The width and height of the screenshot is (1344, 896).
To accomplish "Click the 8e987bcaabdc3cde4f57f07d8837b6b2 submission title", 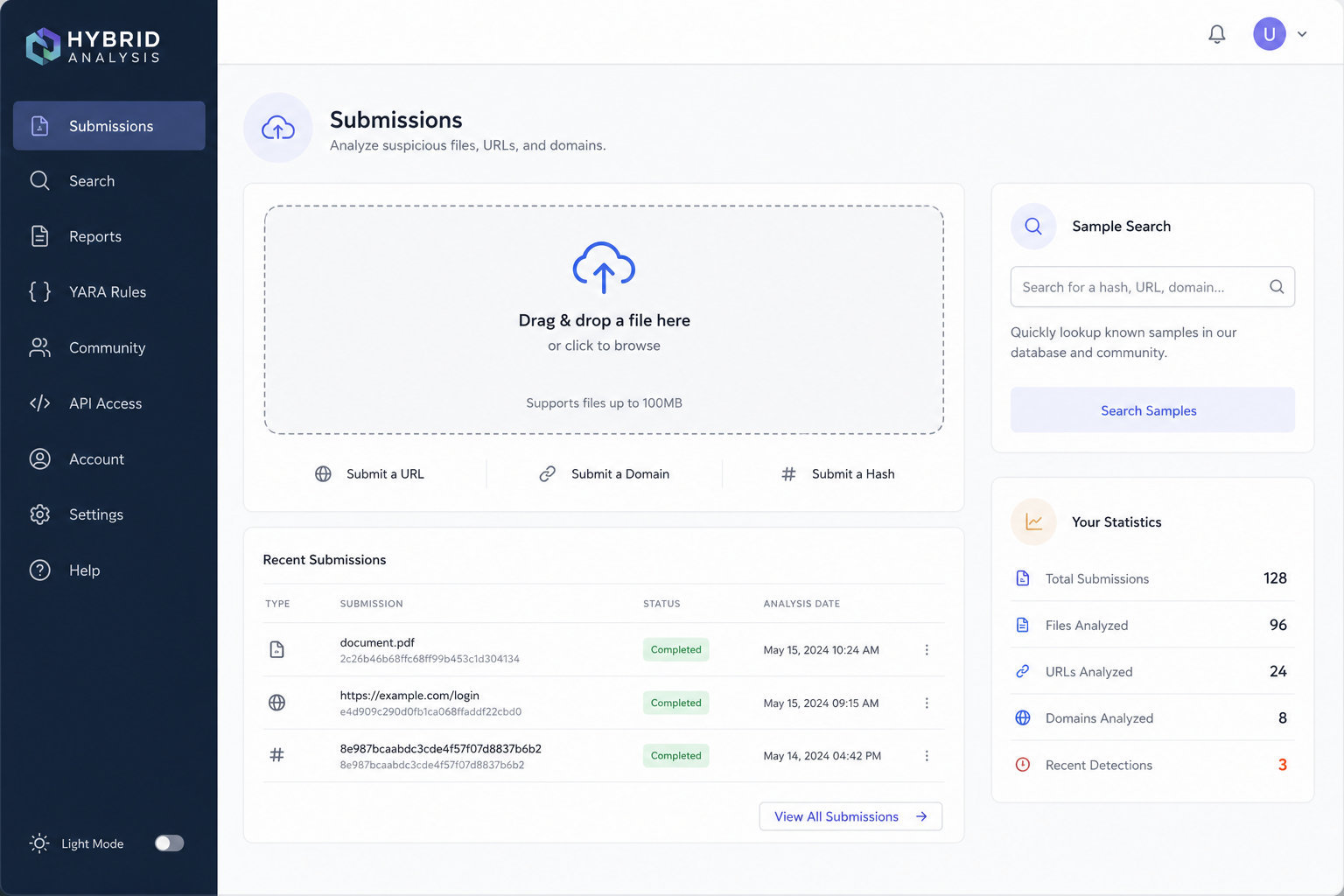I will point(440,749).
